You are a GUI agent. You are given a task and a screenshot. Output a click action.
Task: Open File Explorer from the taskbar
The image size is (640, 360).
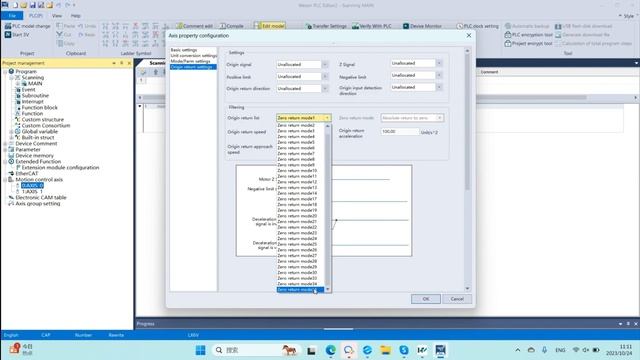[385, 350]
